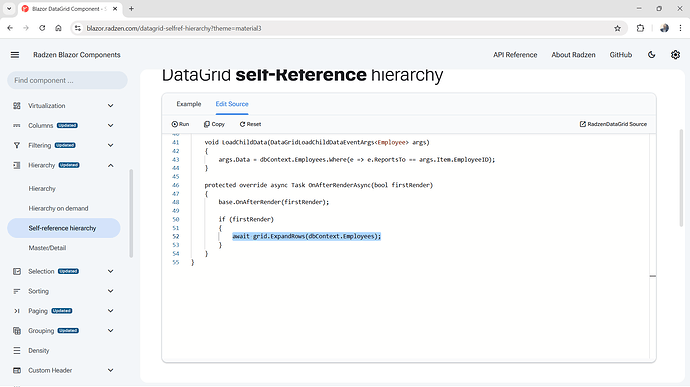Focus the Find component search field

point(67,80)
